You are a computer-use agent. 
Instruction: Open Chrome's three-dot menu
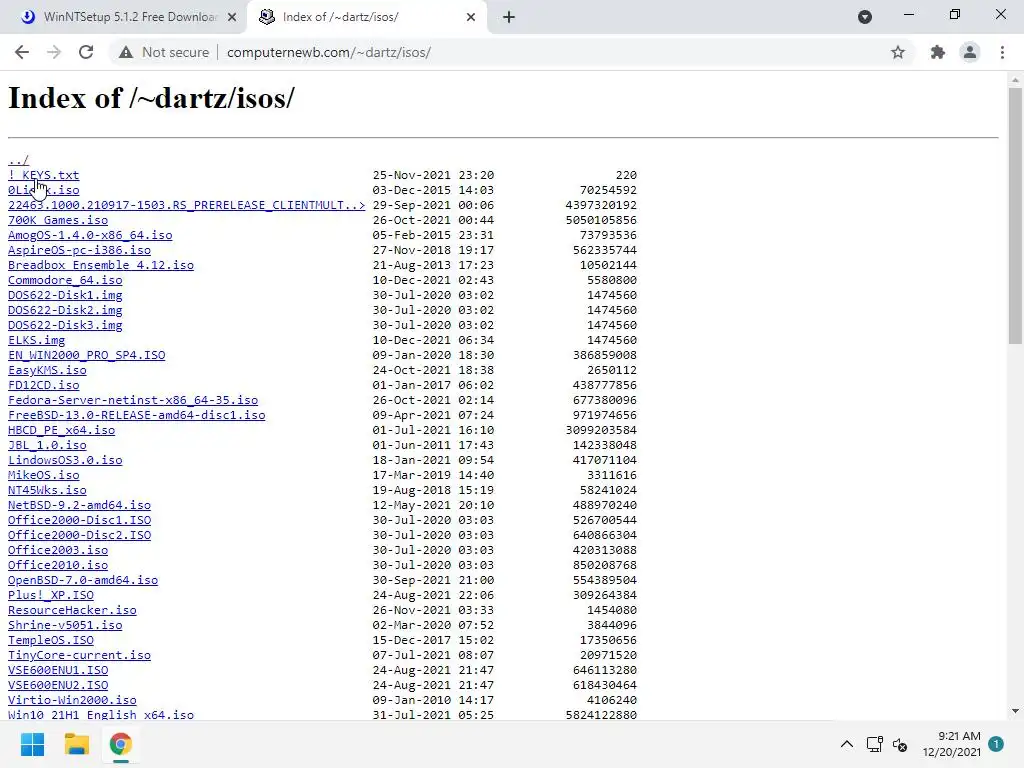pos(1002,52)
